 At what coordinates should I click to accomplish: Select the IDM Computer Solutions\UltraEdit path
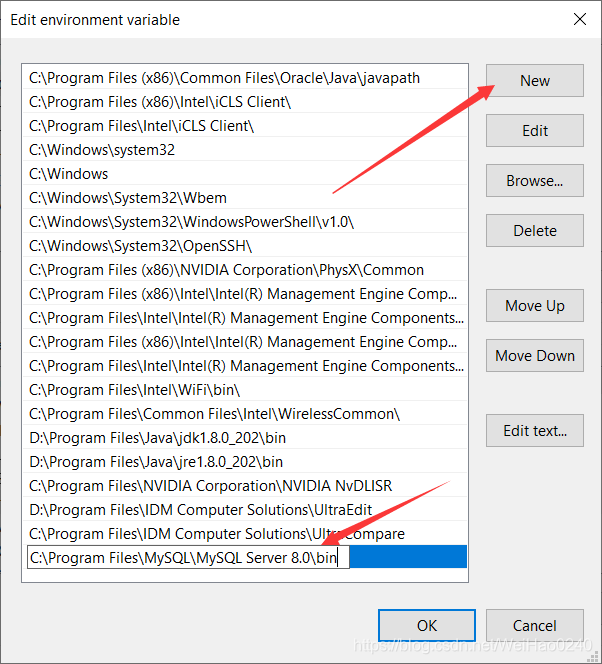[x=245, y=509]
